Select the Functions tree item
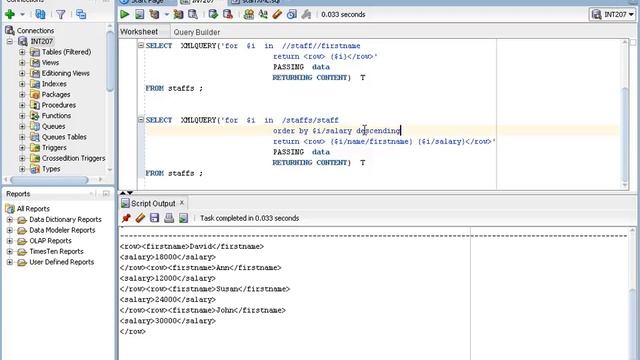Image resolution: width=640 pixels, height=360 pixels. tap(56, 116)
